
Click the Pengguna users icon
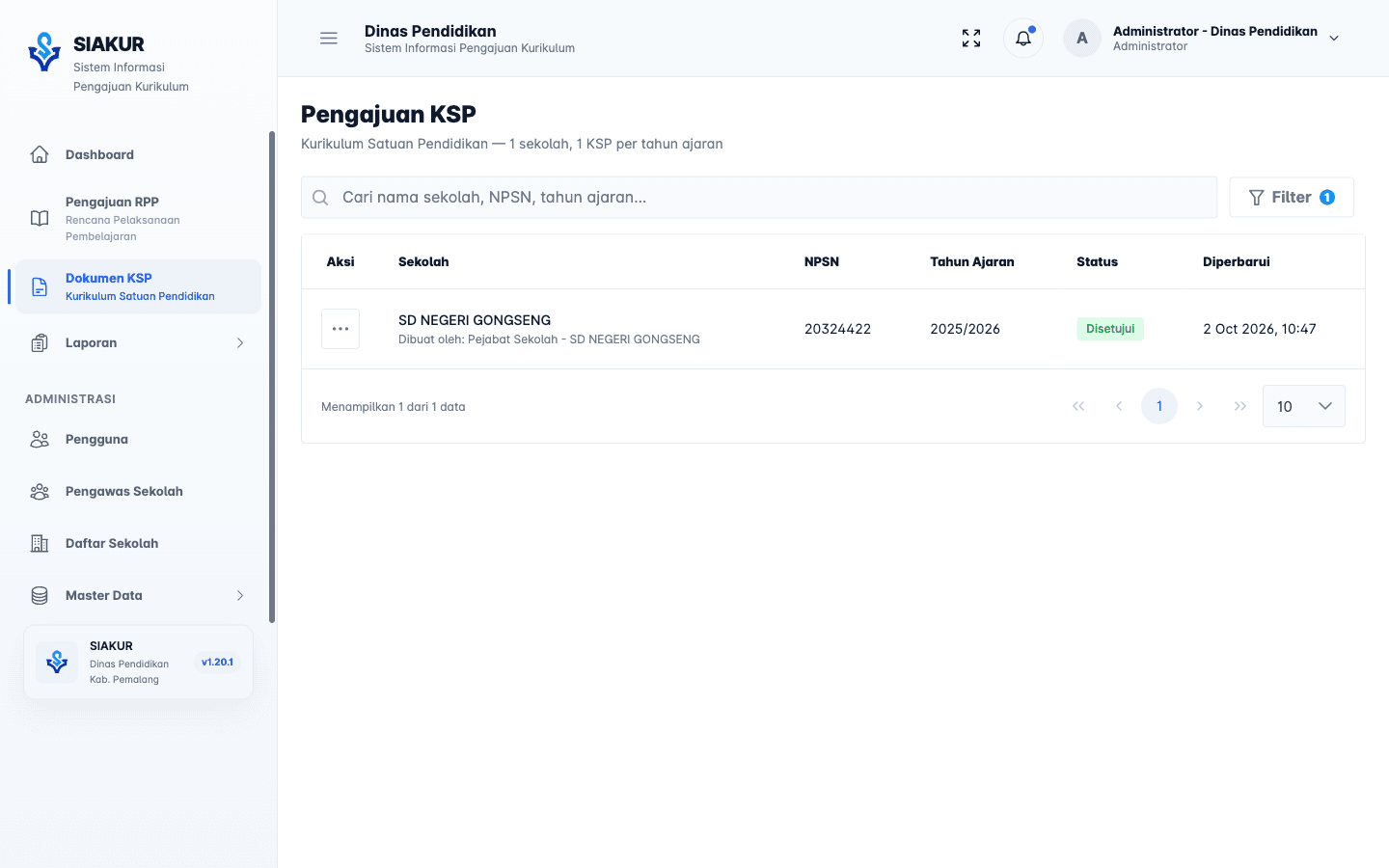tap(40, 439)
